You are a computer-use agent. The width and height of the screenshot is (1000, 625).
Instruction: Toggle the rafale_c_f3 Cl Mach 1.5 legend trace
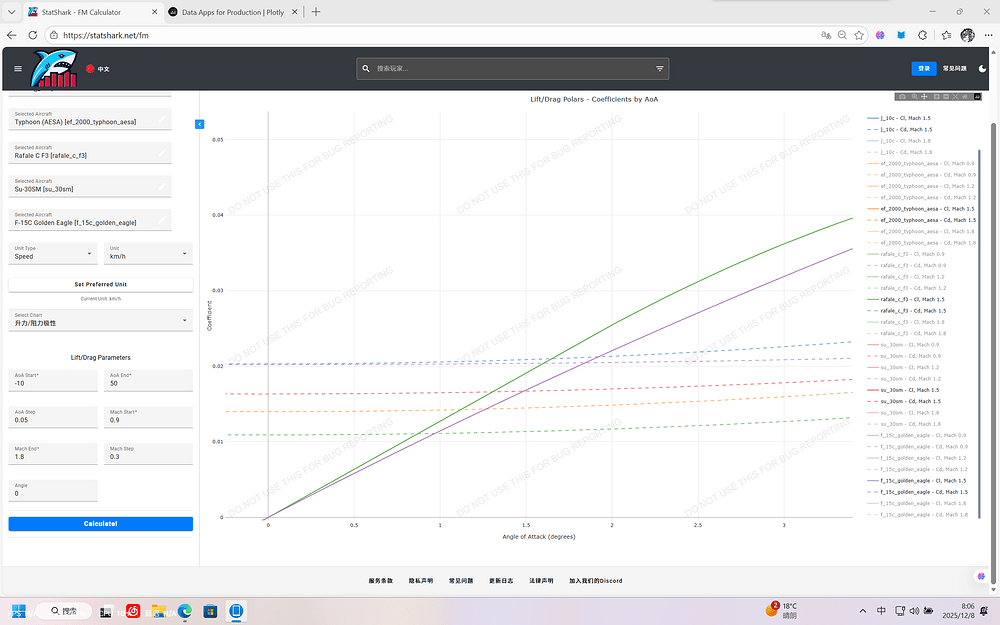(910, 299)
